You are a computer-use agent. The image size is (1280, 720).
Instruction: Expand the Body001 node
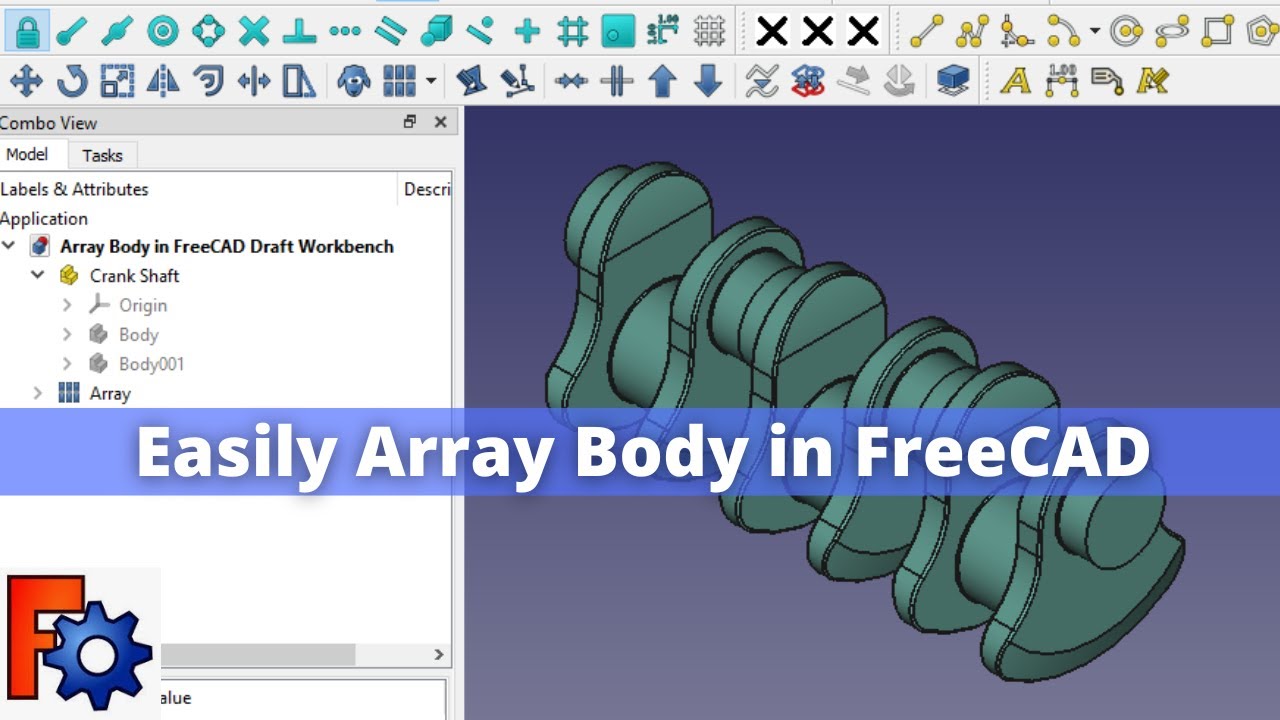(67, 364)
